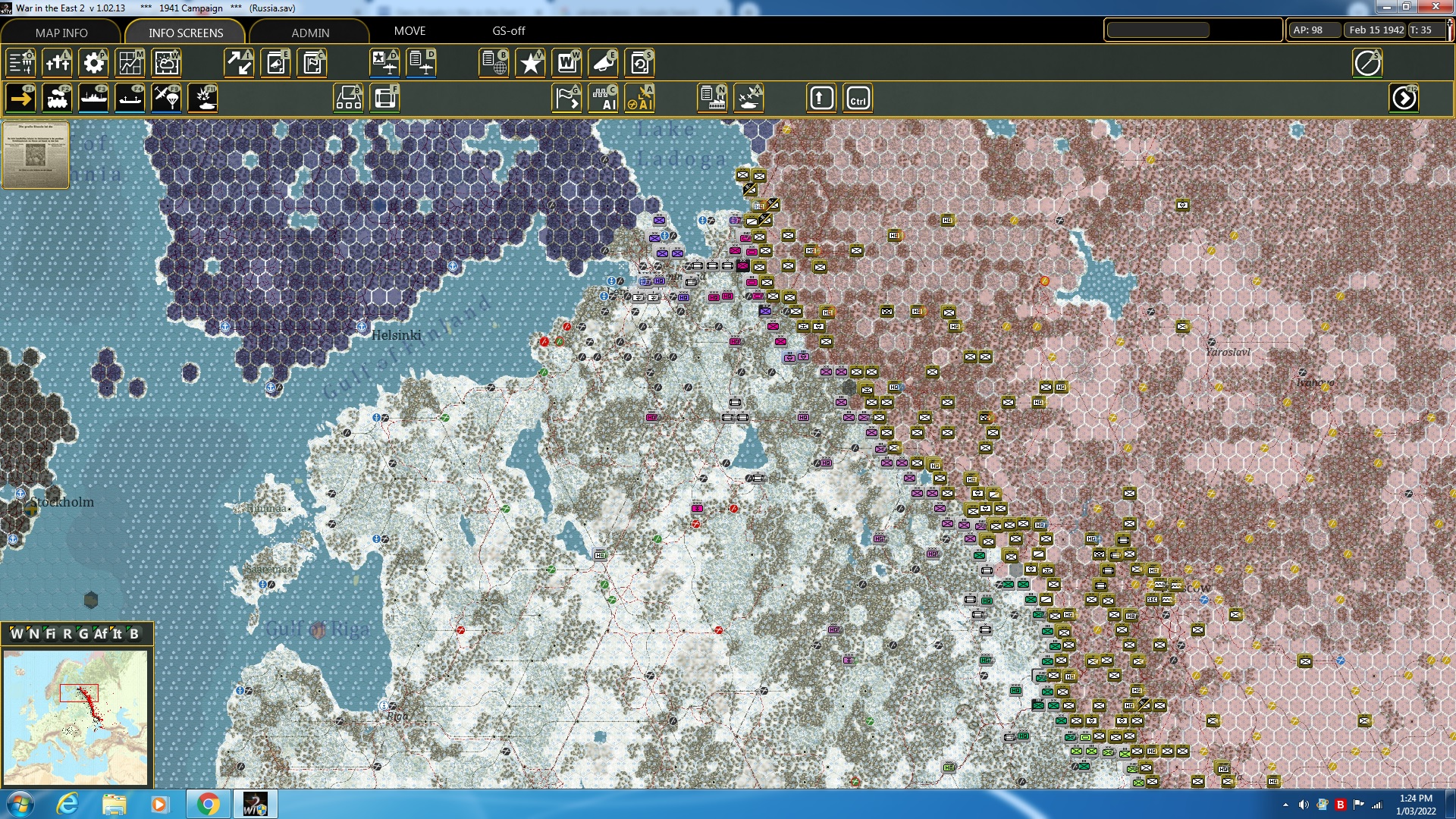This screenshot has height=819, width=1456.
Task: Toggle the W filter on minimap panel
Action: (x=17, y=634)
